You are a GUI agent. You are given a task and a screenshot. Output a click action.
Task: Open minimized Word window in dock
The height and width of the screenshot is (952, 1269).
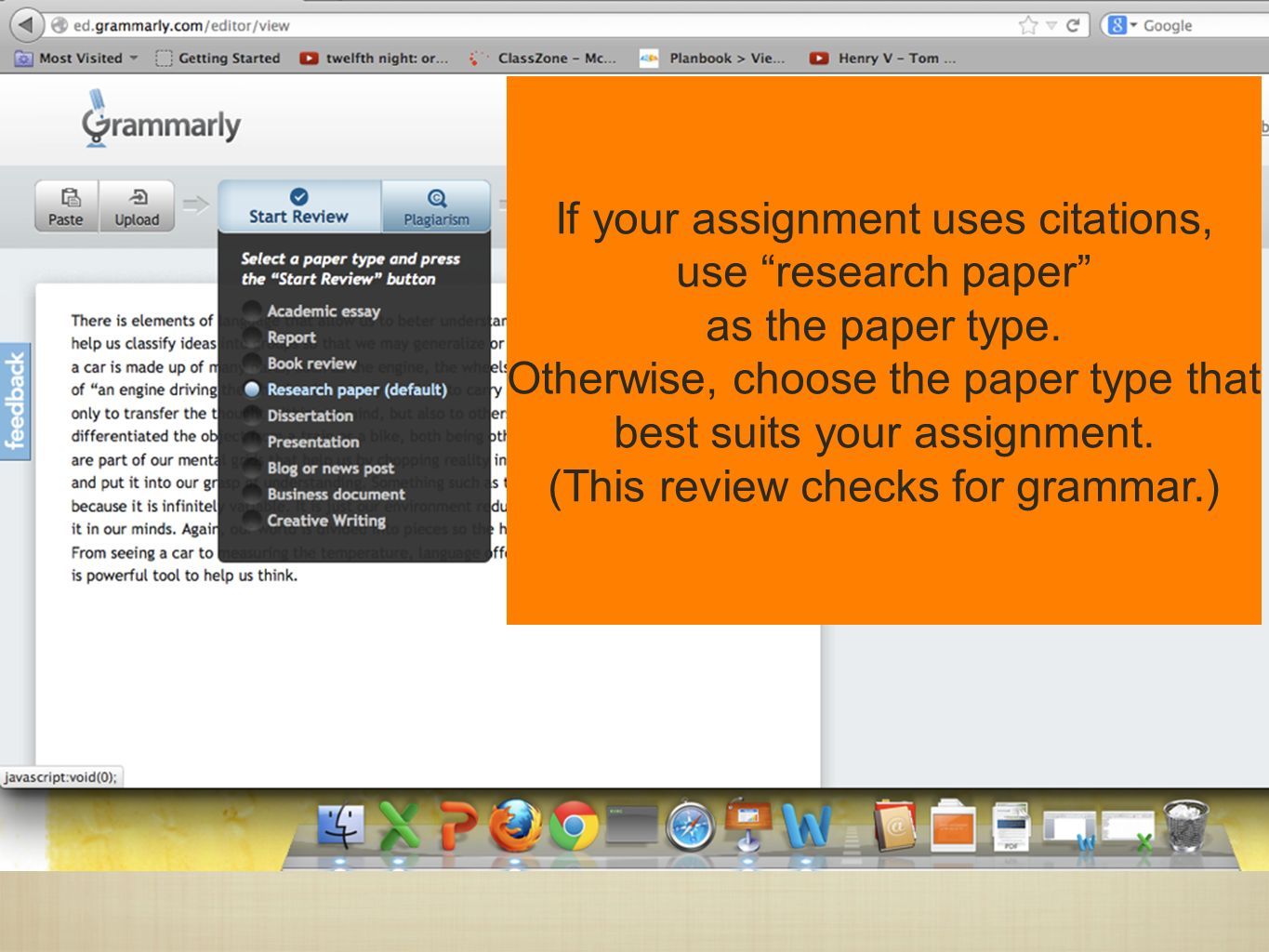(1069, 829)
